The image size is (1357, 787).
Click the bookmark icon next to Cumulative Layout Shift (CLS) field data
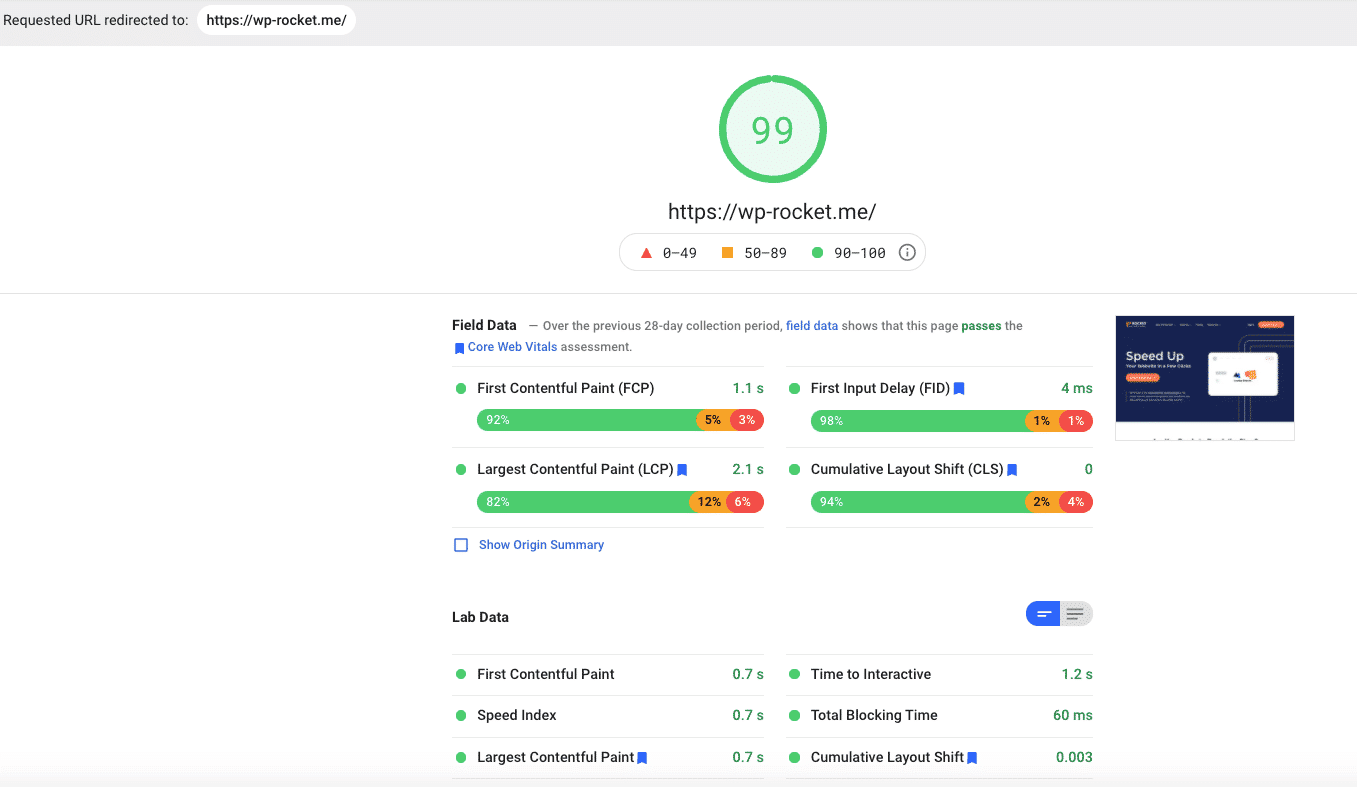1012,470
